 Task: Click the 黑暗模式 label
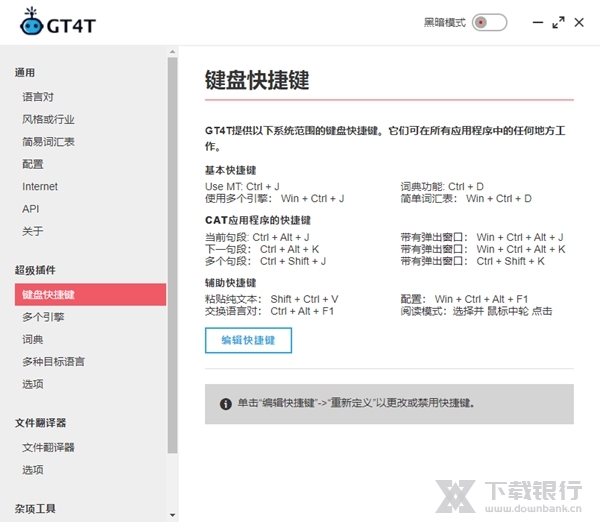[445, 23]
